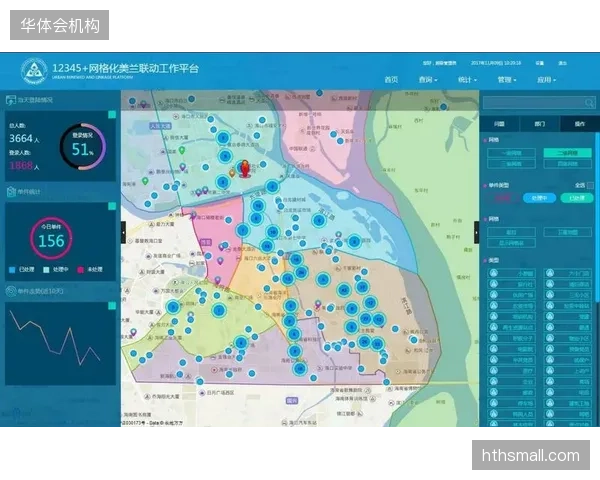Go to the 首页 menu item
Viewport: 600px width, 480px height.
click(x=391, y=80)
